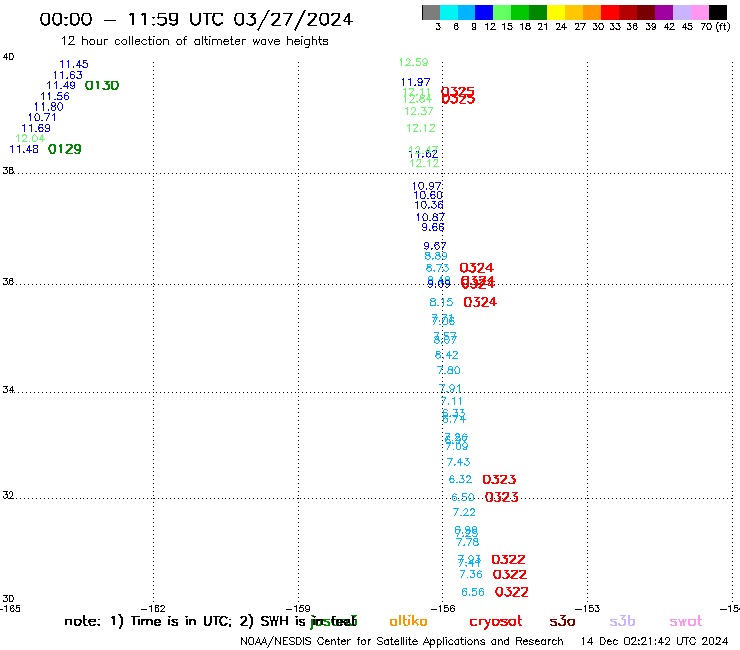Click the wave height value 11.97
The width and height of the screenshot is (740, 650).
[x=415, y=82]
